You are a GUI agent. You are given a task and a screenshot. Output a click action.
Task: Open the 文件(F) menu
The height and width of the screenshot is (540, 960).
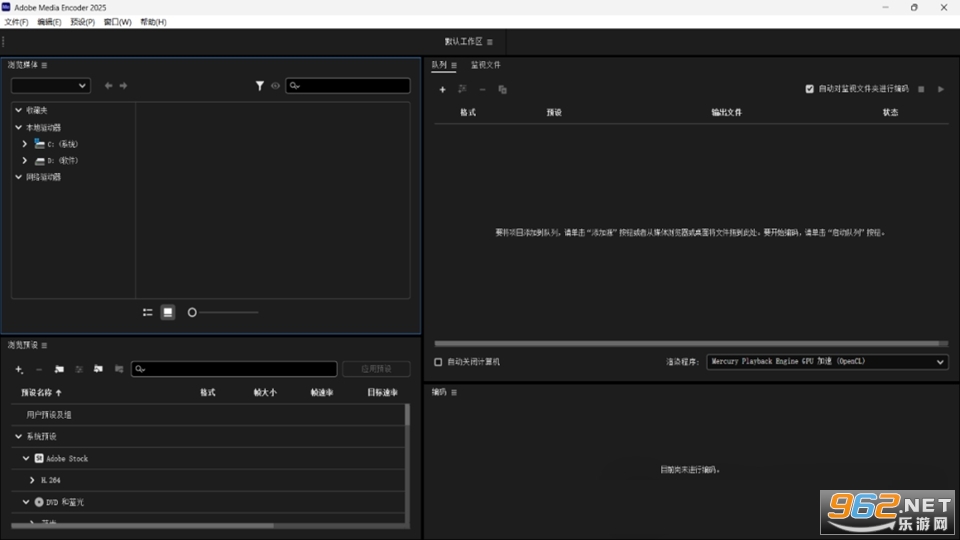[x=17, y=22]
